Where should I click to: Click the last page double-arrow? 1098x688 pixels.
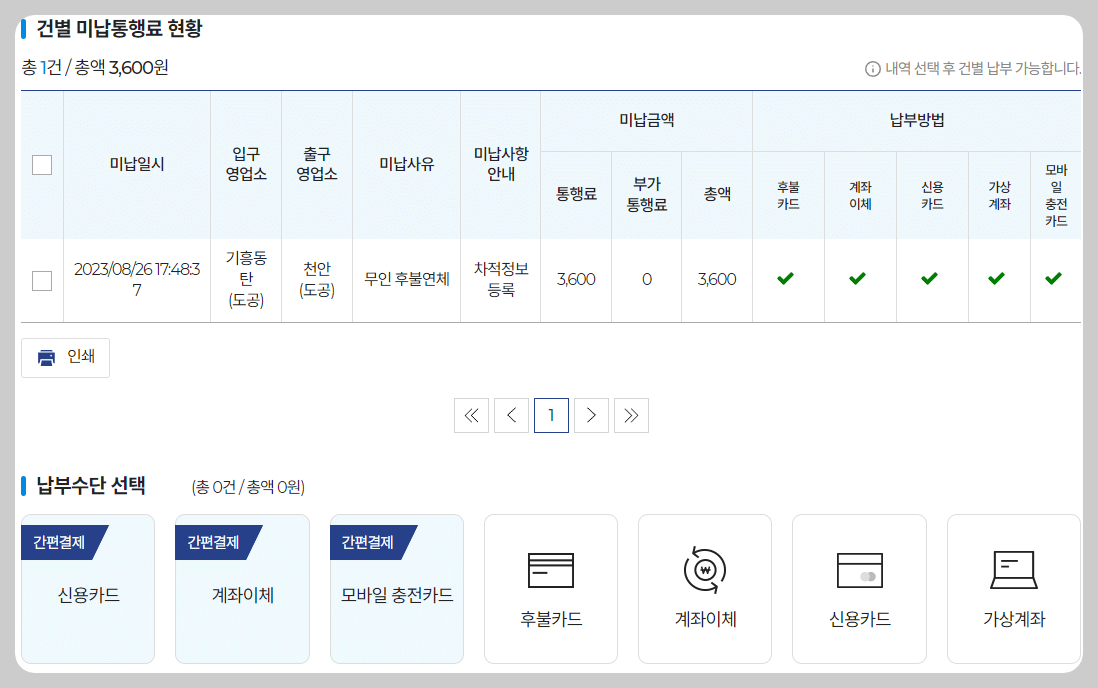coord(631,415)
